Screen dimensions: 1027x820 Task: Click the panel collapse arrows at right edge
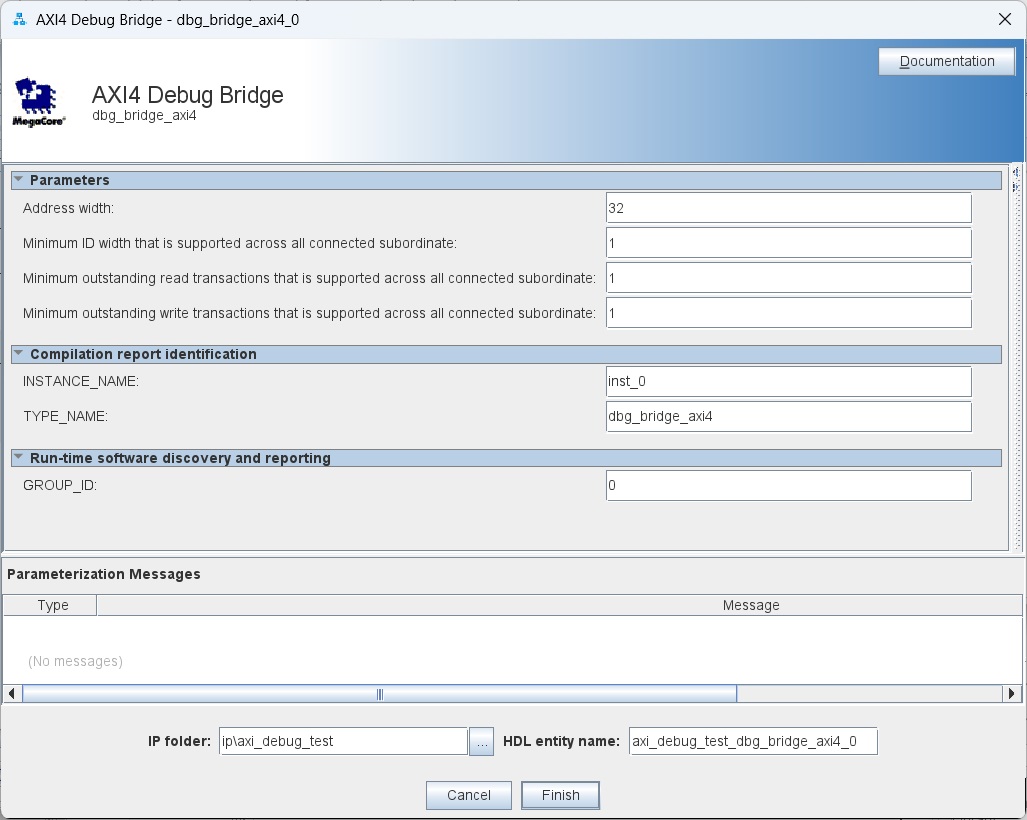1016,179
